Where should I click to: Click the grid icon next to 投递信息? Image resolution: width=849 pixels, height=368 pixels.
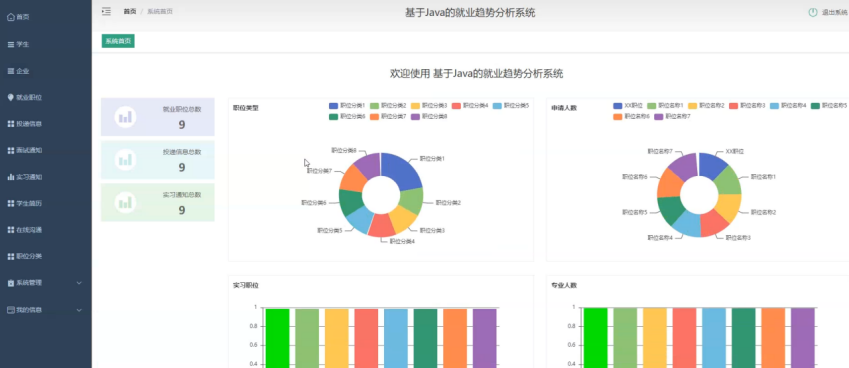click(11, 124)
